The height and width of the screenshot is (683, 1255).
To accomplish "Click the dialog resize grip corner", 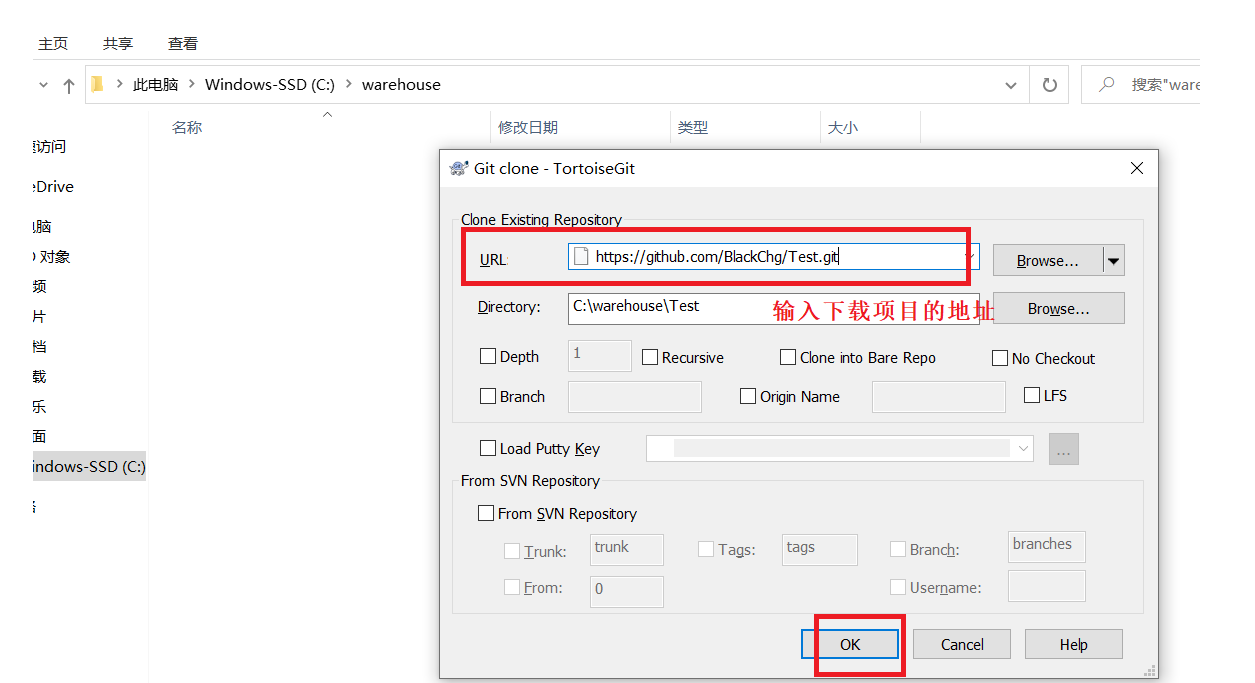I will [x=1150, y=671].
